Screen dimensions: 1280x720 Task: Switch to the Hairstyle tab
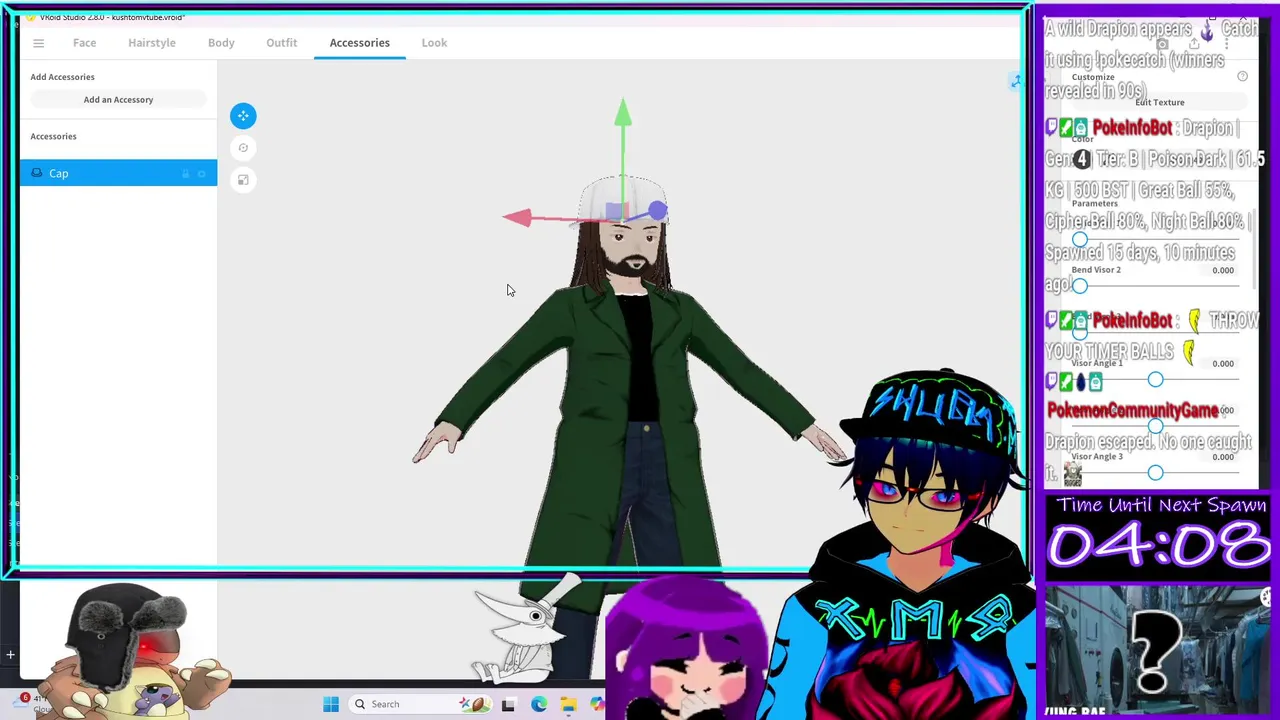pos(152,43)
